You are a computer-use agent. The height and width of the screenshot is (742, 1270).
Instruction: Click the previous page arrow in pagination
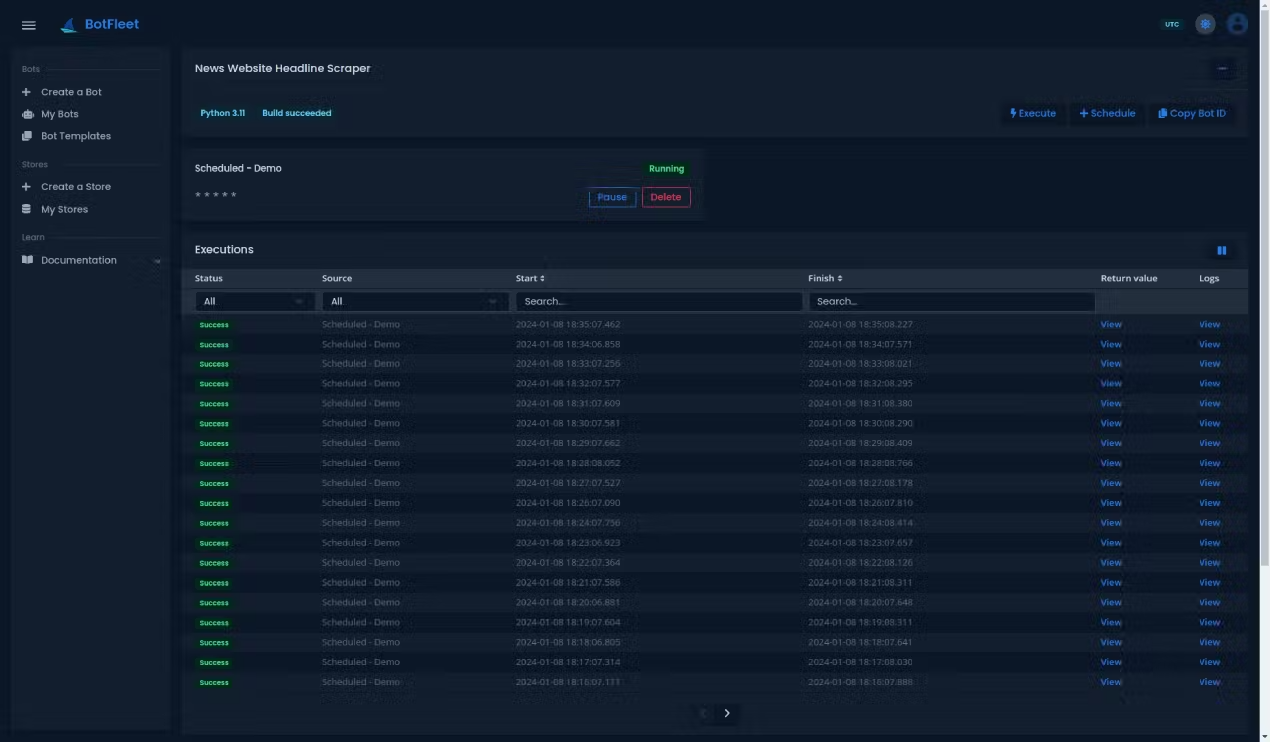pos(702,713)
